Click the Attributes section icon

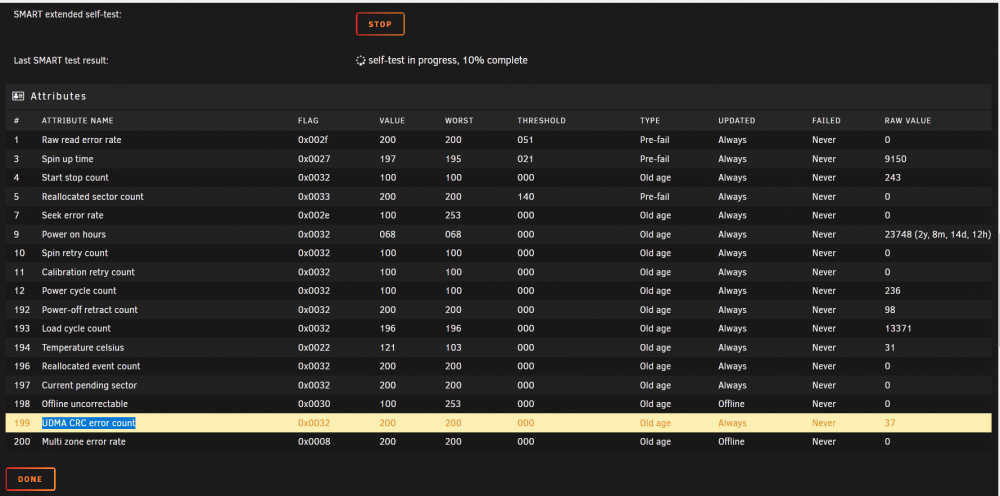(18, 96)
